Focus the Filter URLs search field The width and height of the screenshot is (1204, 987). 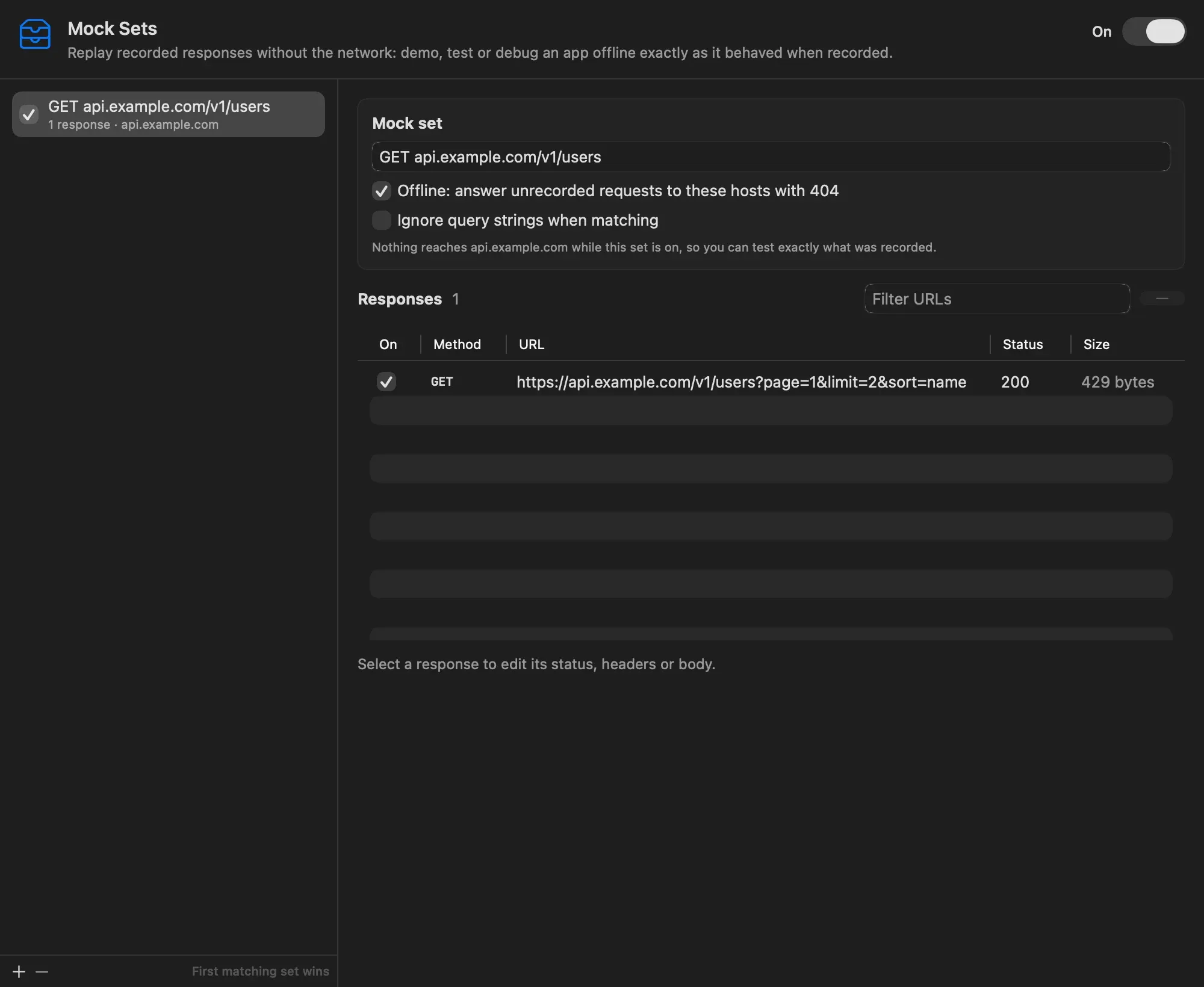(x=997, y=299)
